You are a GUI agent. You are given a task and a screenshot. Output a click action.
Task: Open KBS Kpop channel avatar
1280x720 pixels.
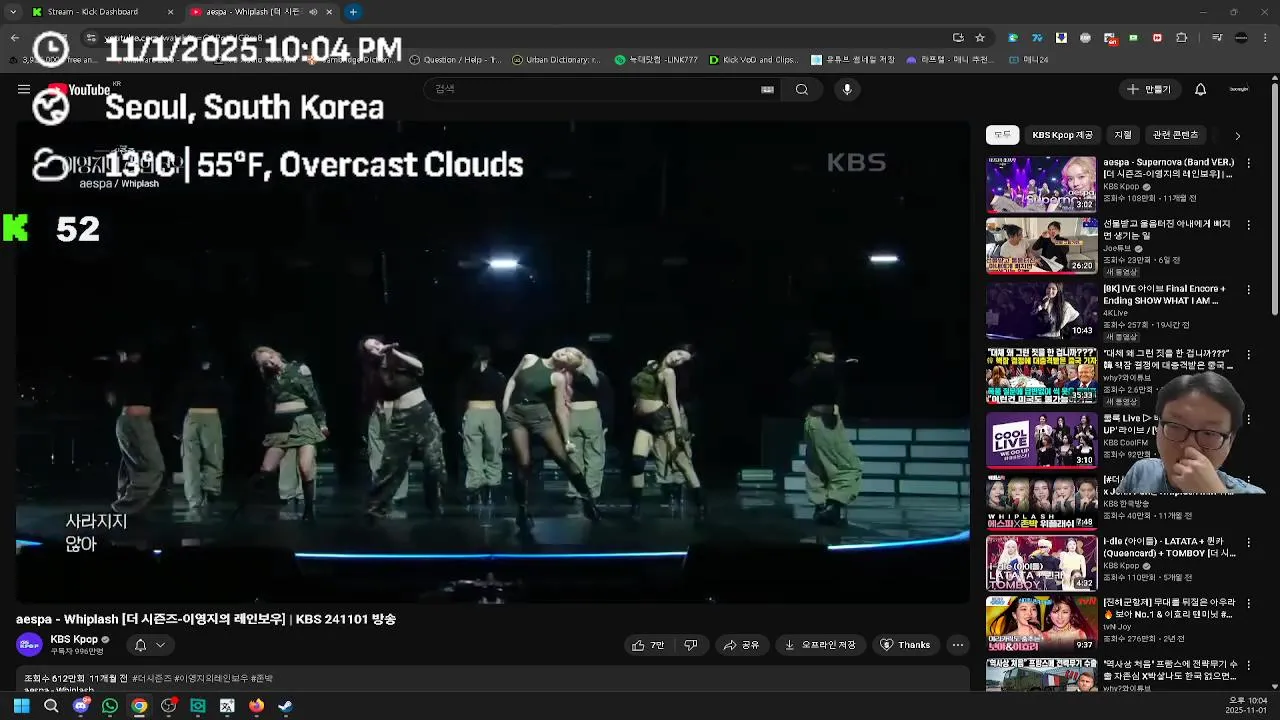click(x=29, y=645)
